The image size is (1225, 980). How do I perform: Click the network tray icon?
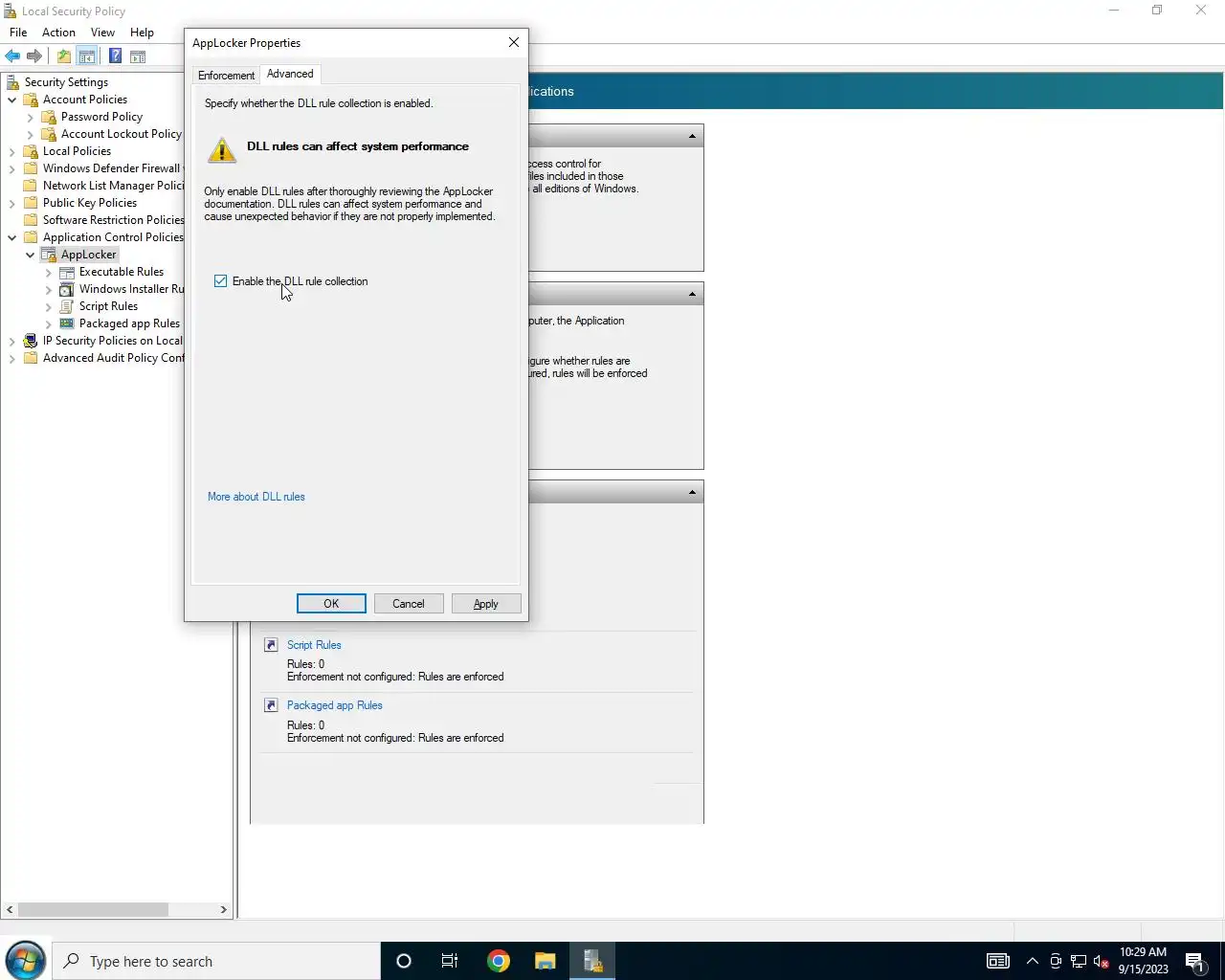tap(1079, 962)
